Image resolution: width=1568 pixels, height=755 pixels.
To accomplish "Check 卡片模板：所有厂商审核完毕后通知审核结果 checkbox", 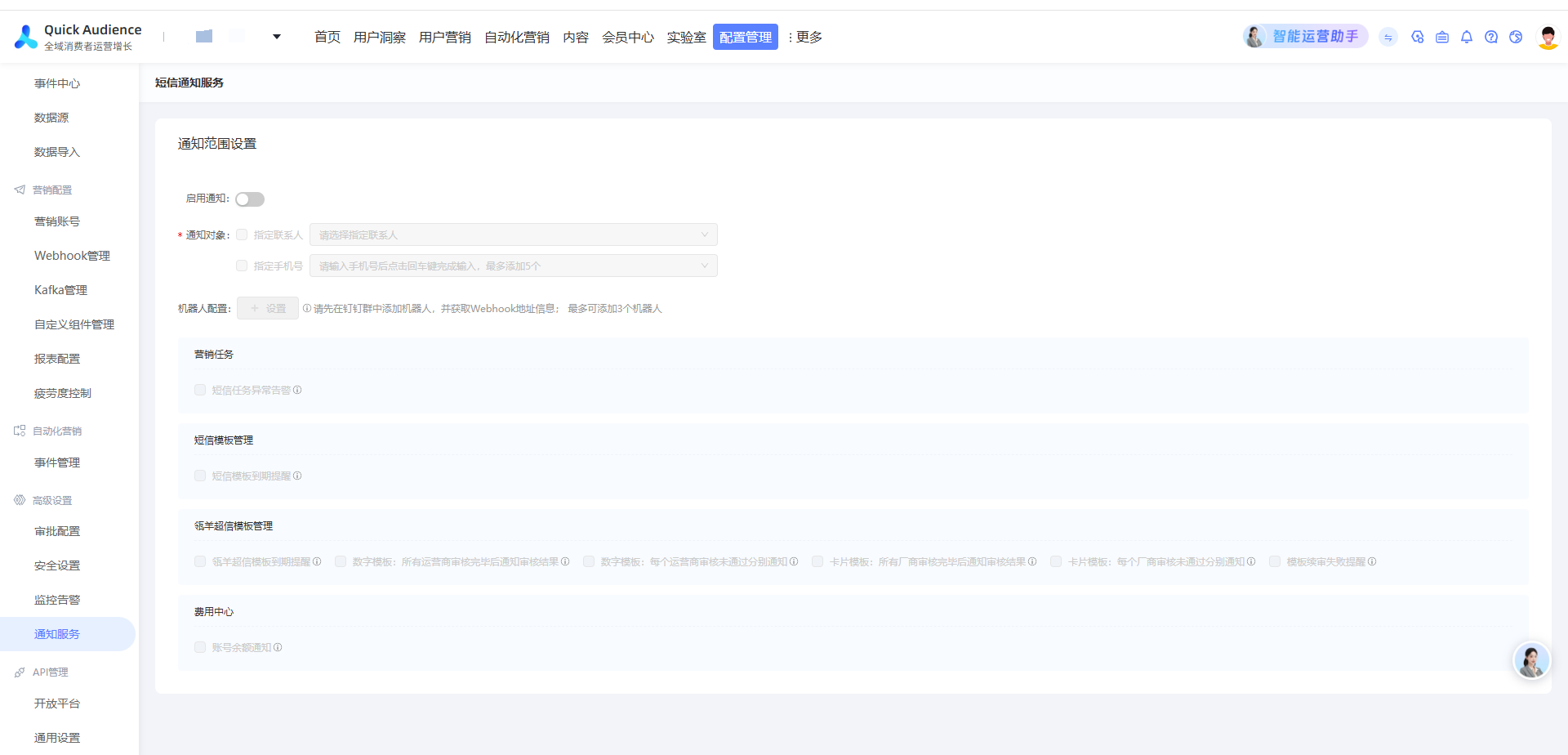I will click(x=817, y=562).
